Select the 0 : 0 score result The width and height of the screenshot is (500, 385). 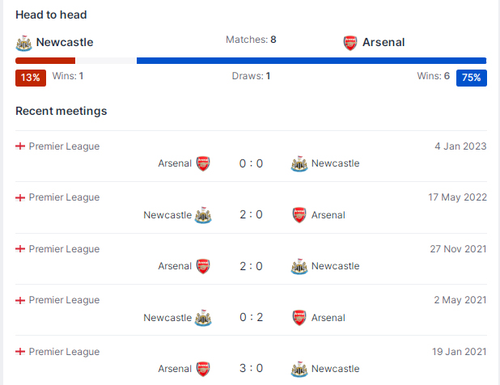[251, 163]
